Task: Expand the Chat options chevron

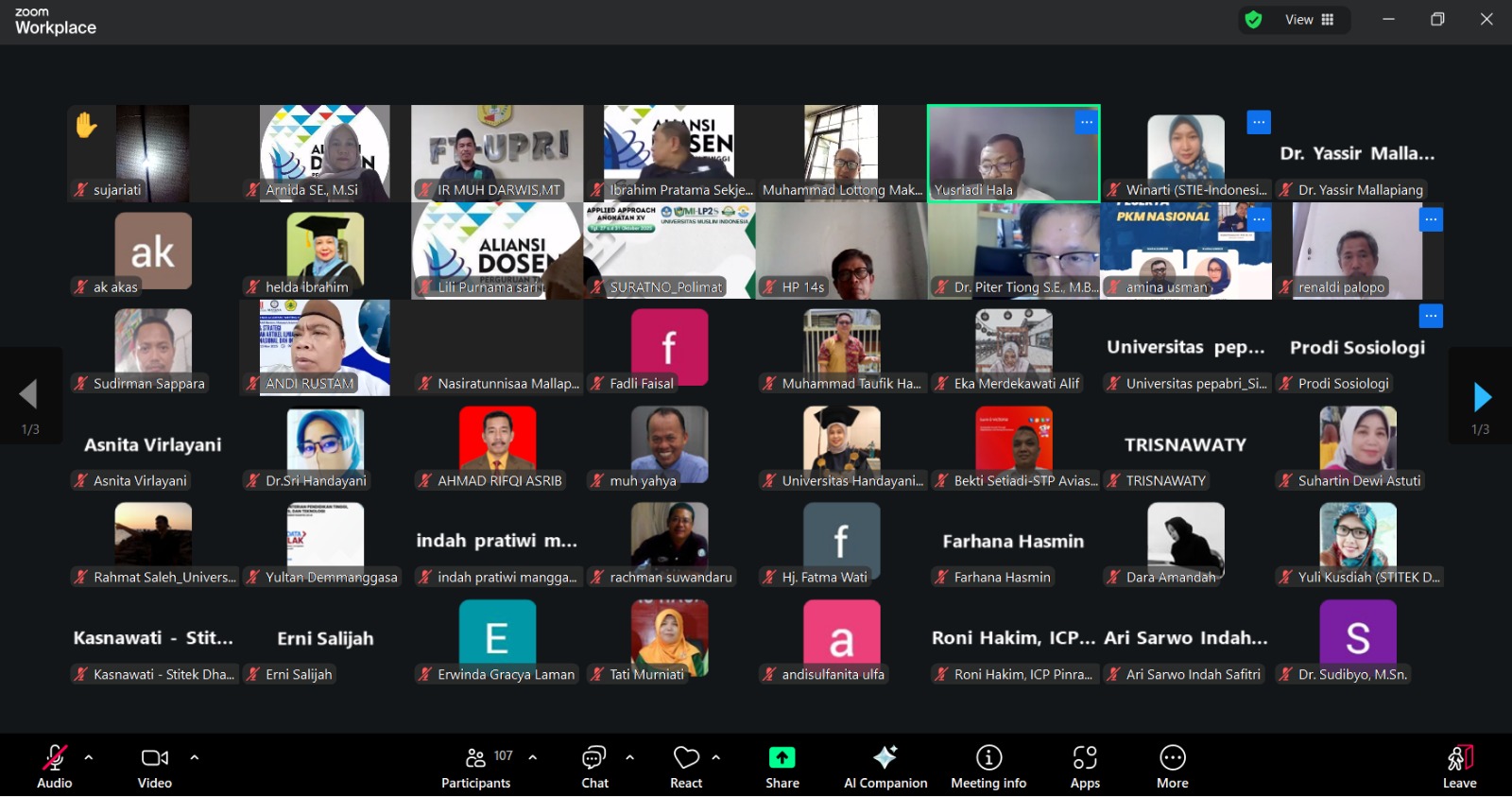Action: (630, 757)
